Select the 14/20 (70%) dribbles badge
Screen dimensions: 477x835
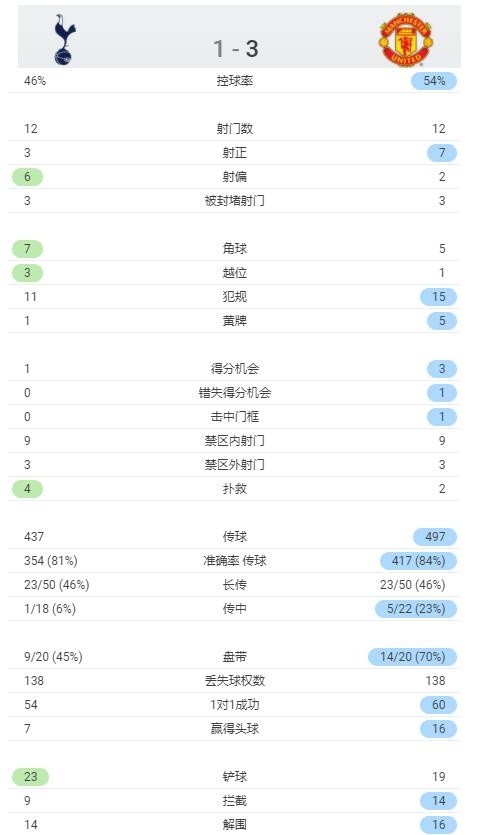(412, 657)
